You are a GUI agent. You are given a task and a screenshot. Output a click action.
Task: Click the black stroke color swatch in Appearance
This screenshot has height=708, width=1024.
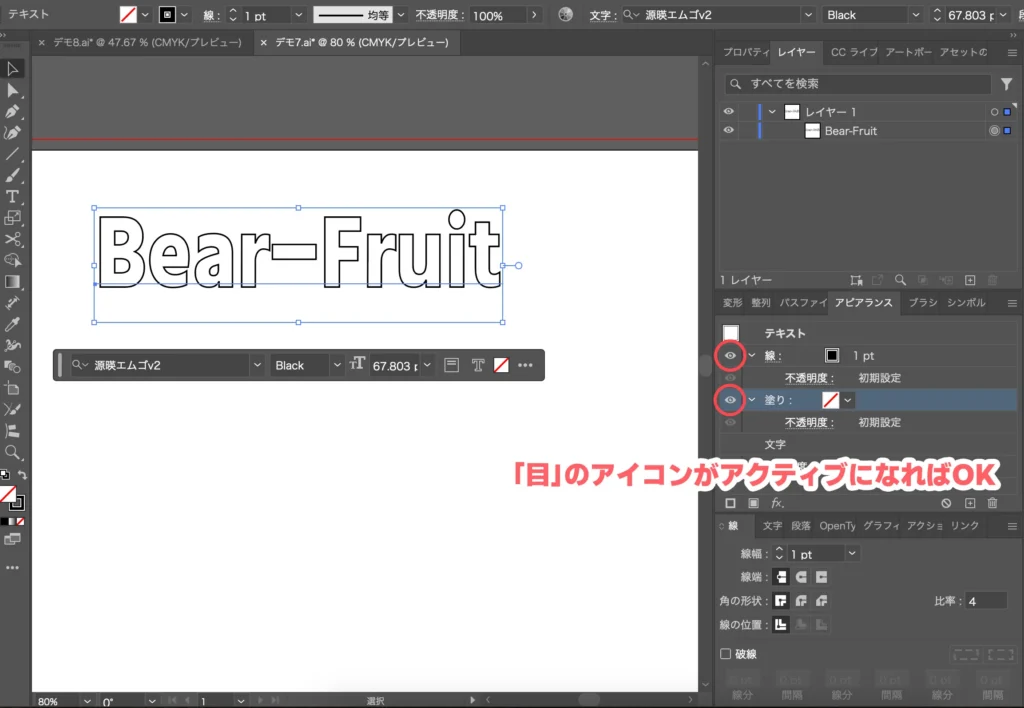click(831, 356)
